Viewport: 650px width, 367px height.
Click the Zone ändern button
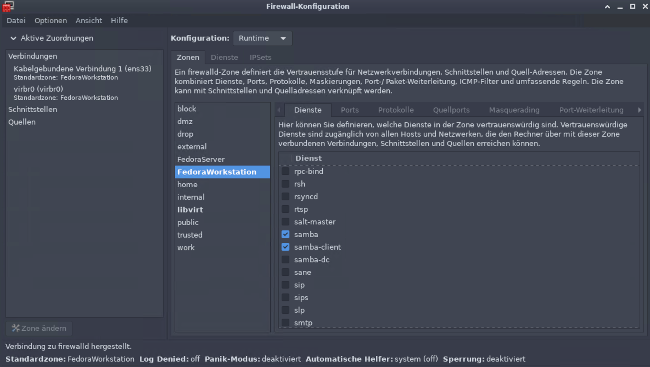(39, 328)
